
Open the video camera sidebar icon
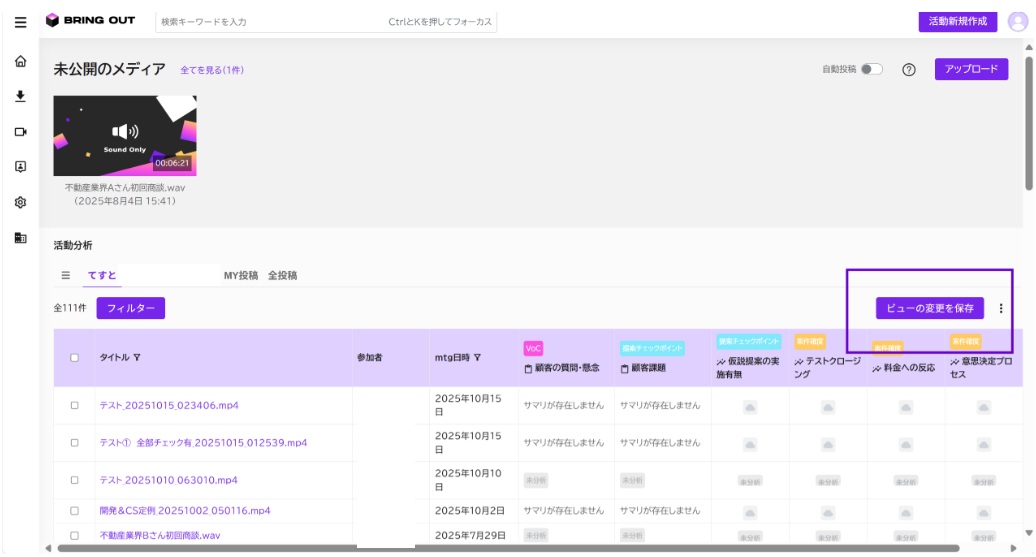point(20,131)
